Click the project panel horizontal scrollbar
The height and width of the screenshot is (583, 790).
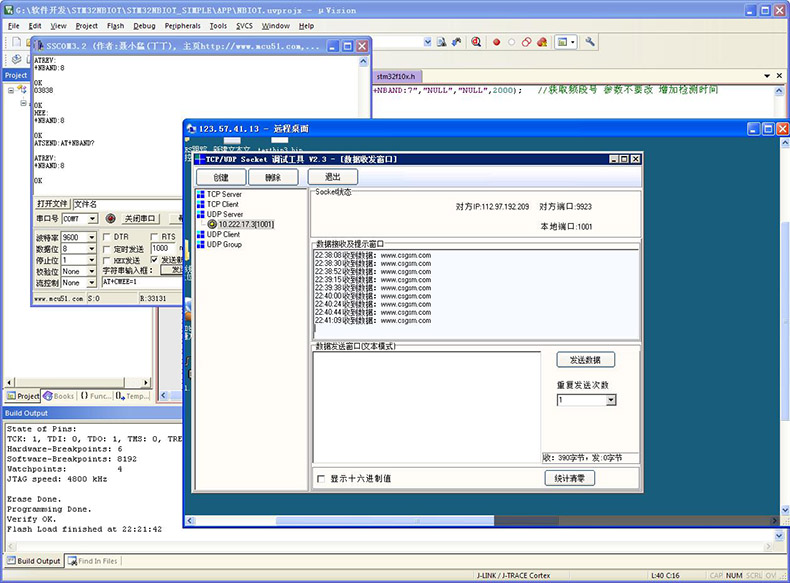[78, 382]
